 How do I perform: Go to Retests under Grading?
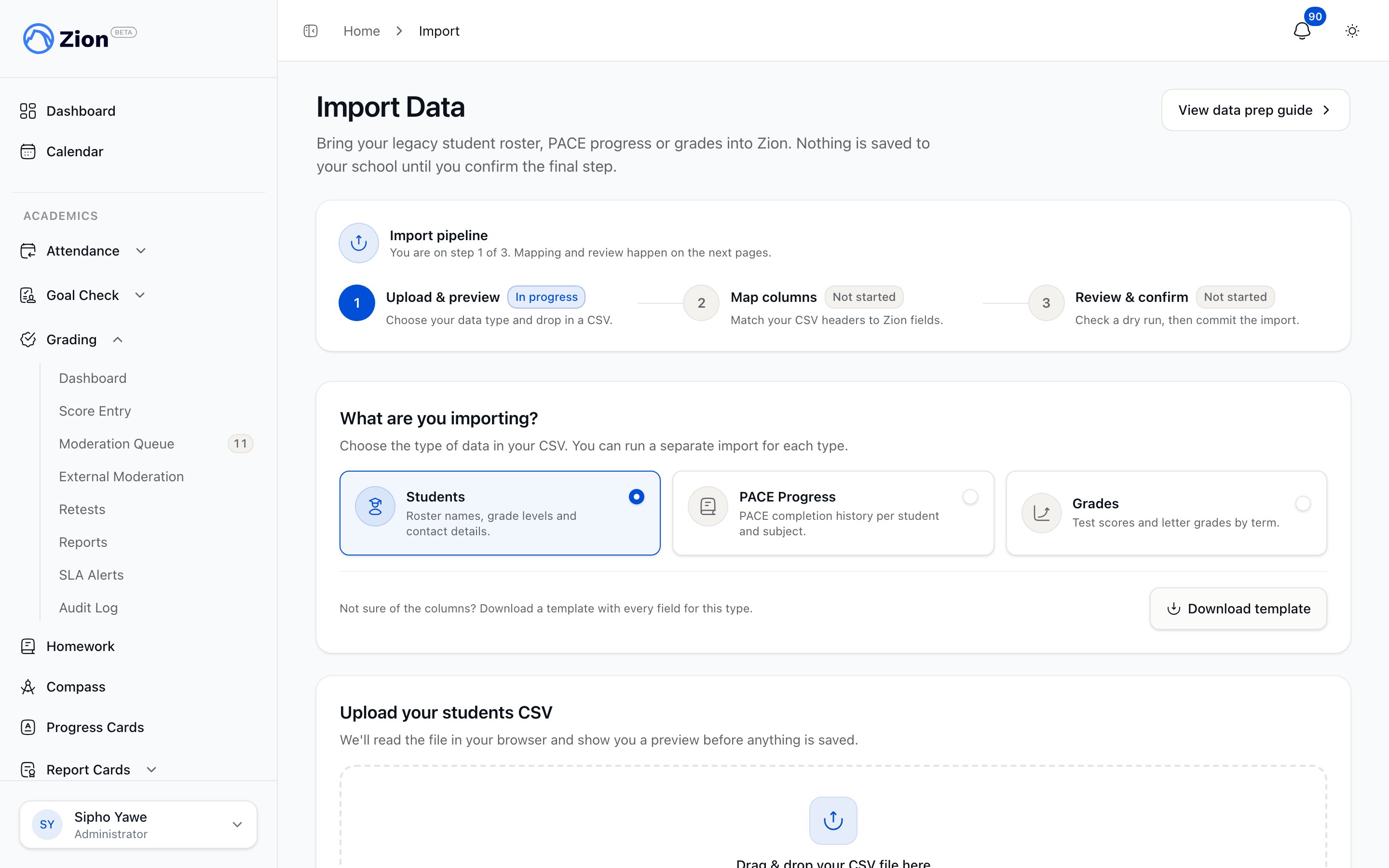tap(82, 509)
